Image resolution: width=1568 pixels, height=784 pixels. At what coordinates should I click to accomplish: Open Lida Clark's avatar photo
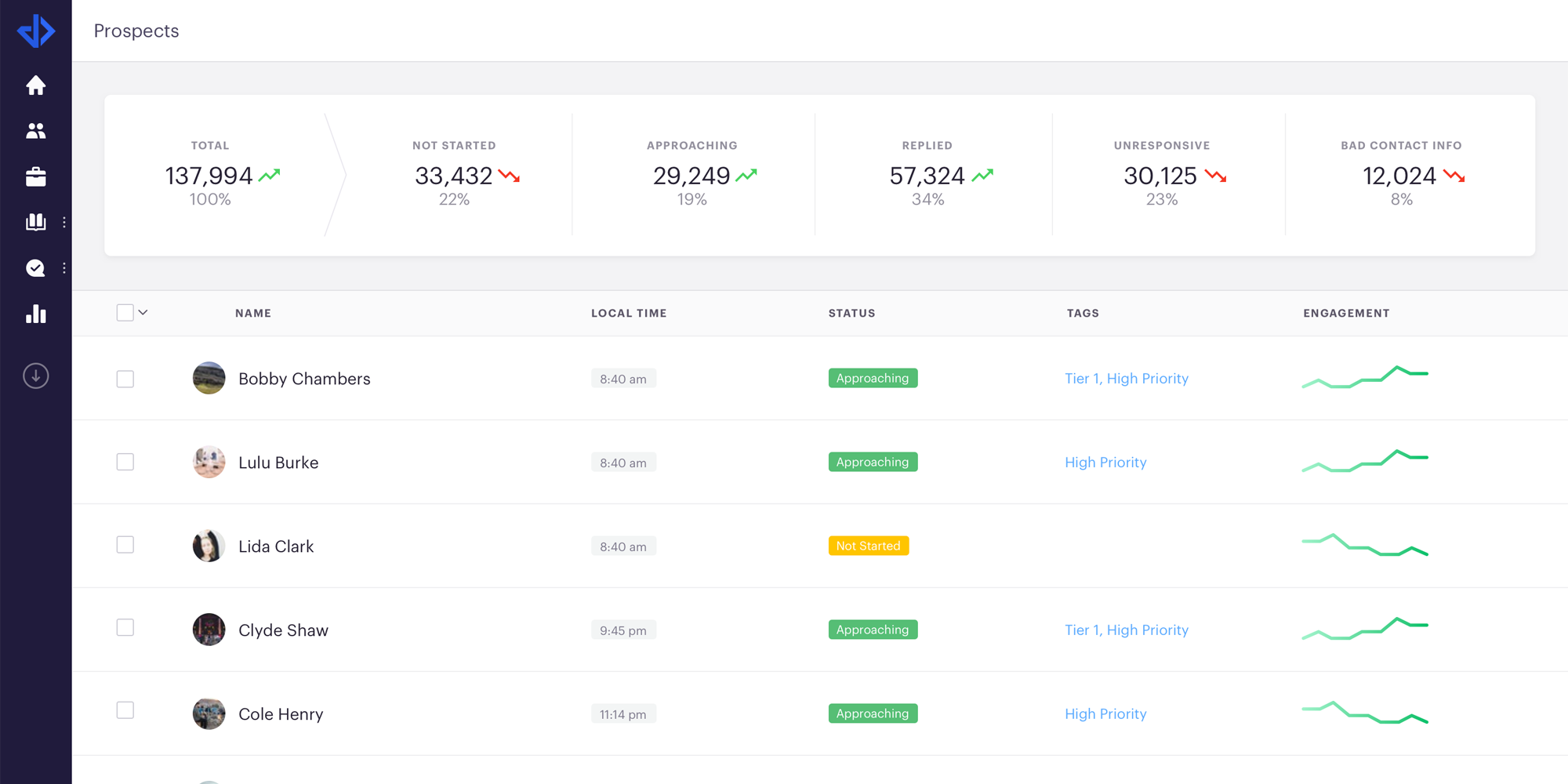209,546
